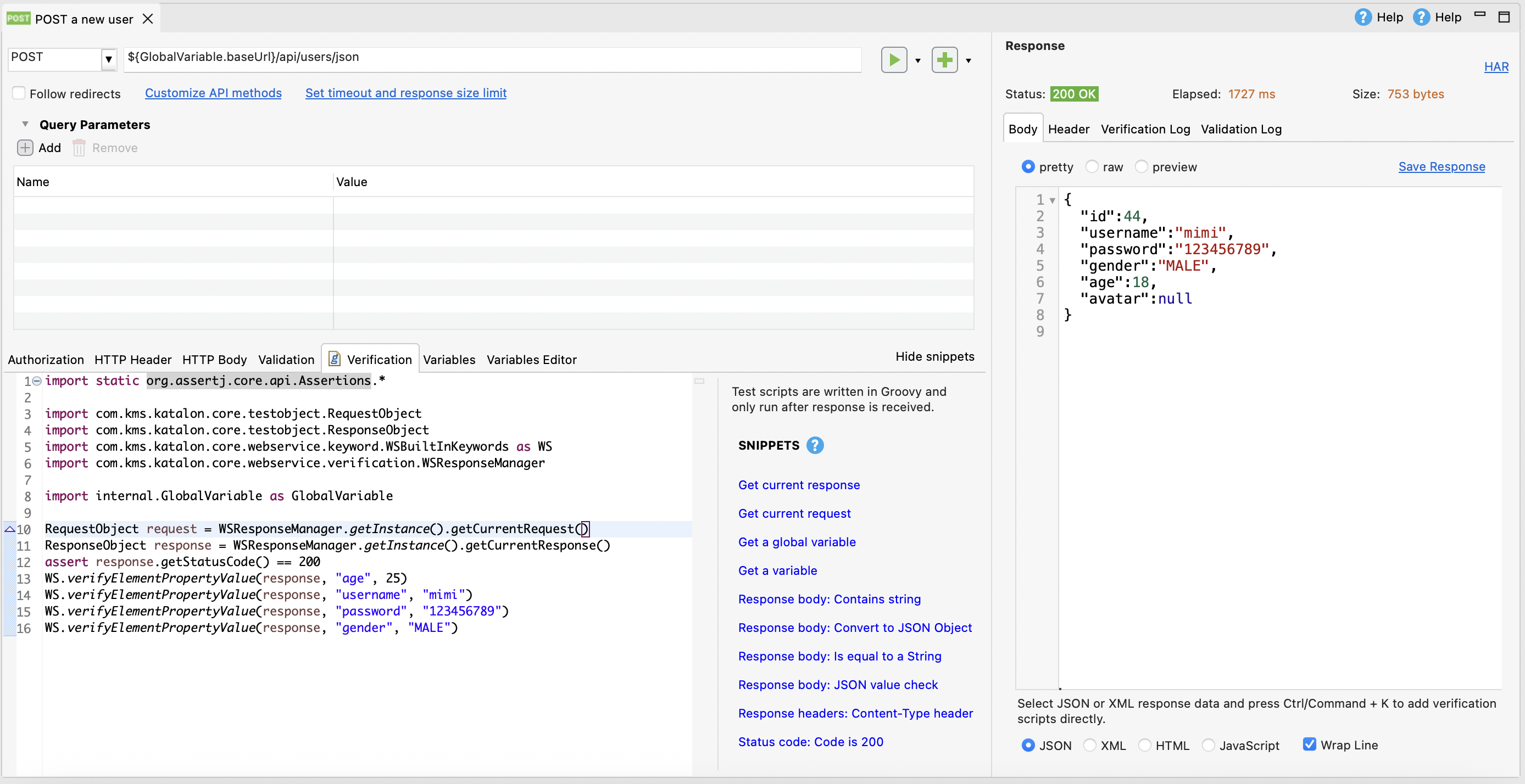
Task: Insert the Get current response snippet
Action: coord(799,485)
